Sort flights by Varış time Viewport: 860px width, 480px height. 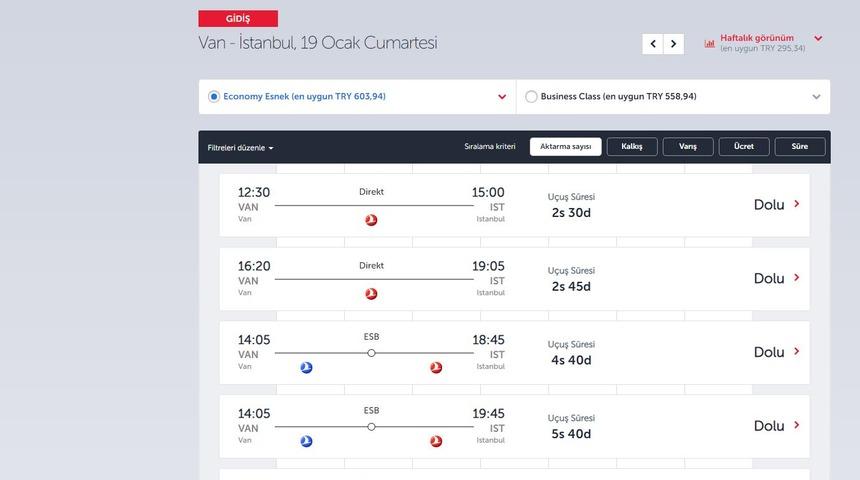pos(688,147)
